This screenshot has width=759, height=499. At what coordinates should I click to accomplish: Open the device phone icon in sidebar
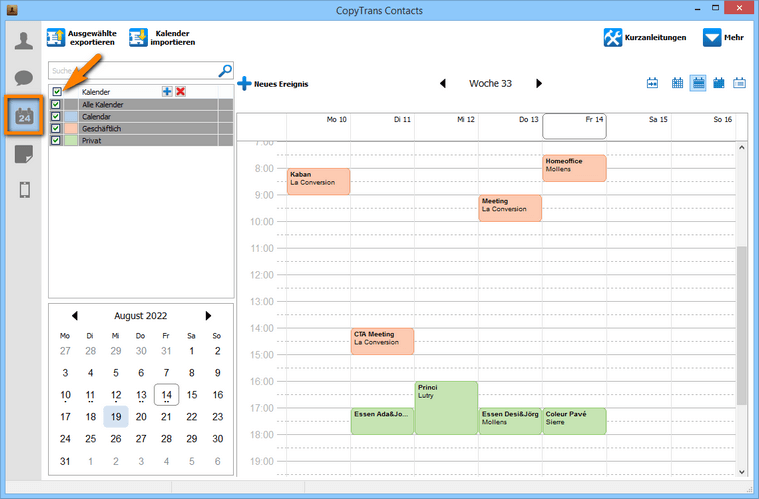[x=25, y=190]
